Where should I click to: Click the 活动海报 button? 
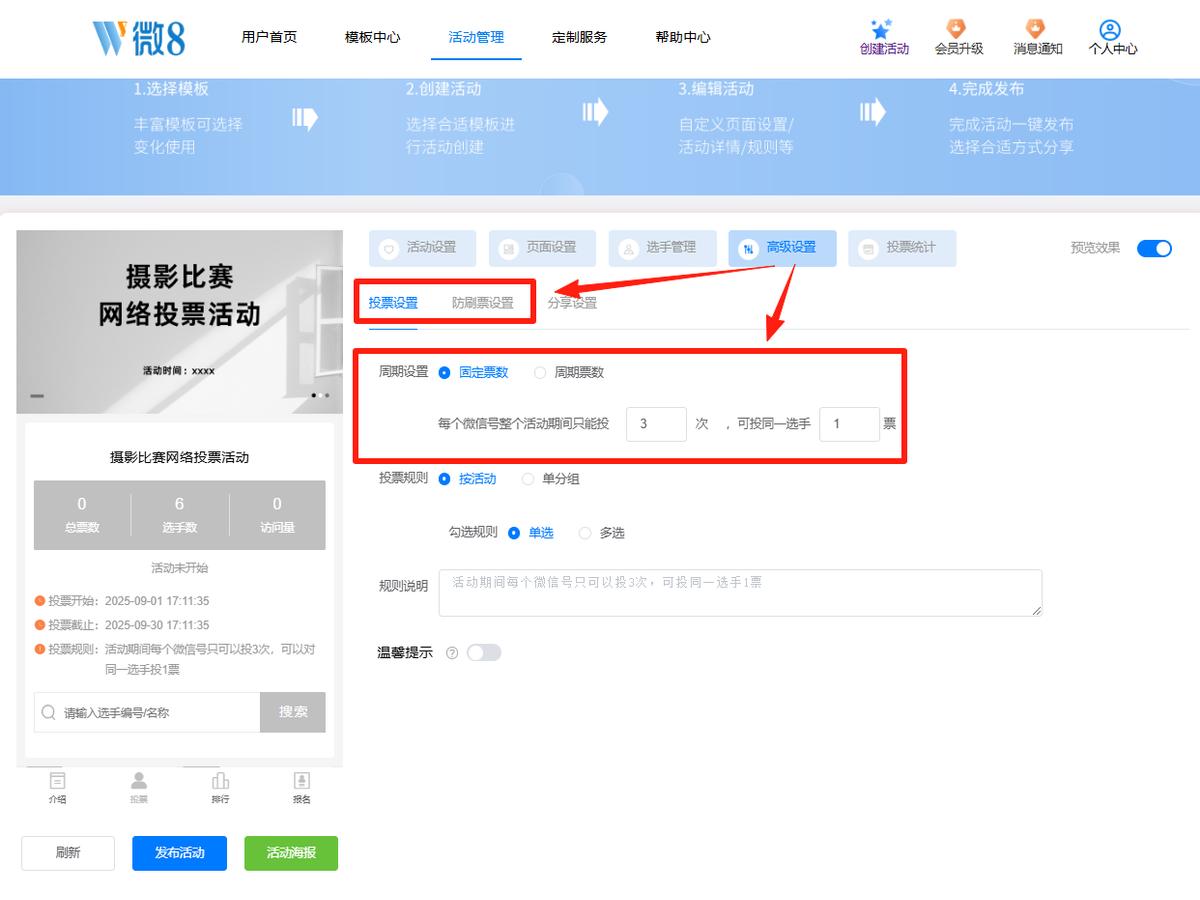[291, 853]
